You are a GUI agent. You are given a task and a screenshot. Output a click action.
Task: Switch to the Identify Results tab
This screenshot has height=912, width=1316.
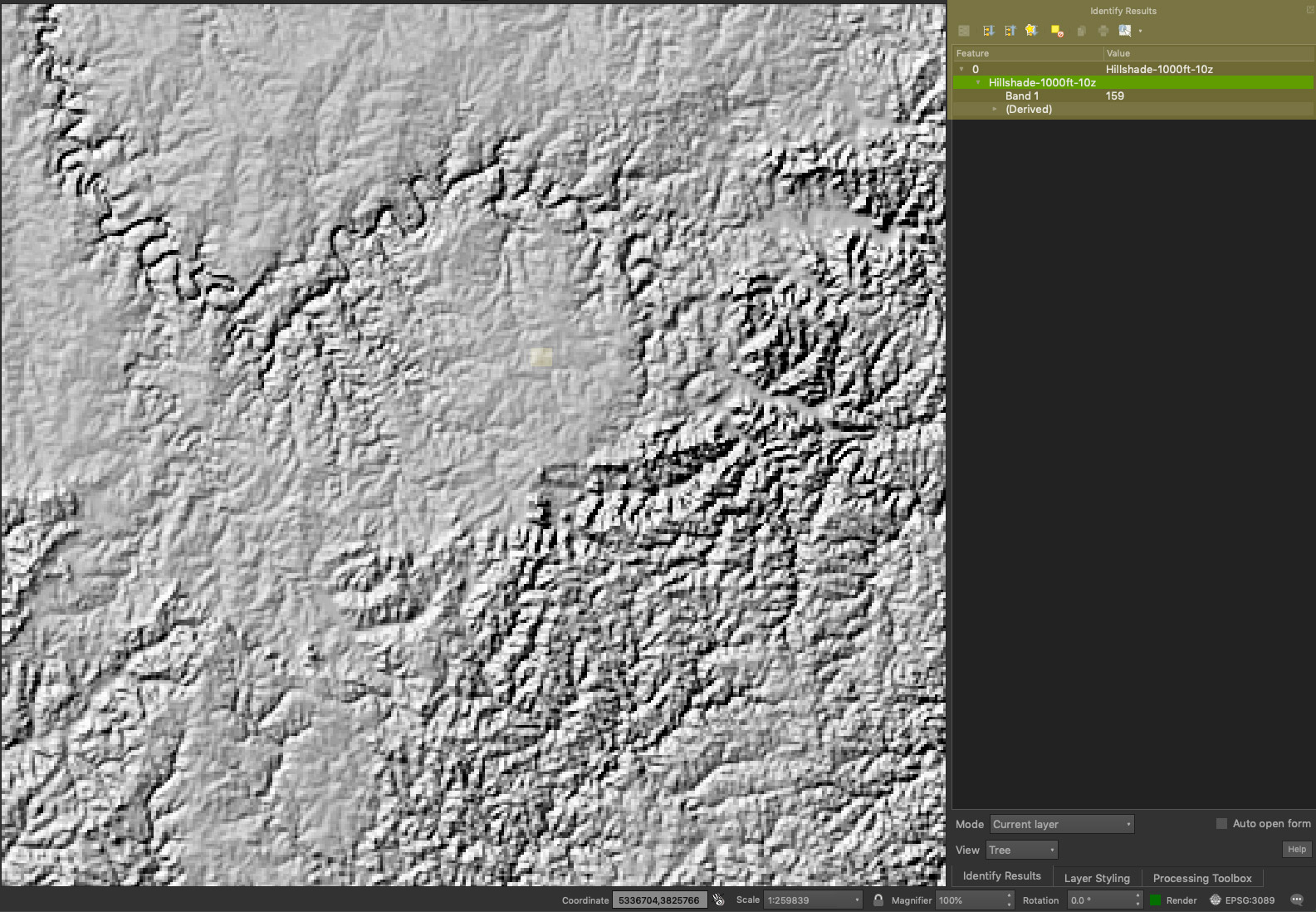coord(1001,876)
